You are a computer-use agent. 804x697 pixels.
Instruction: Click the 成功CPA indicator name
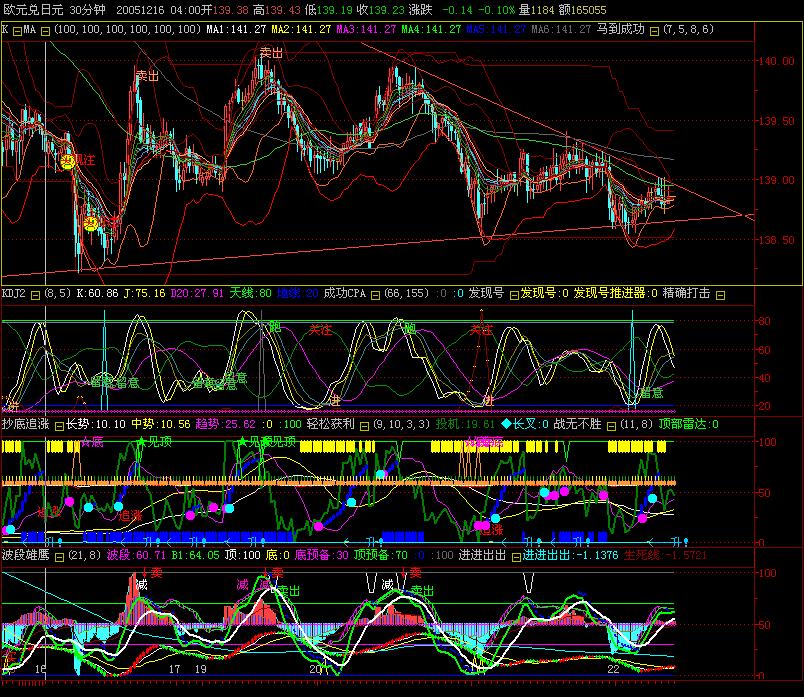coord(345,293)
